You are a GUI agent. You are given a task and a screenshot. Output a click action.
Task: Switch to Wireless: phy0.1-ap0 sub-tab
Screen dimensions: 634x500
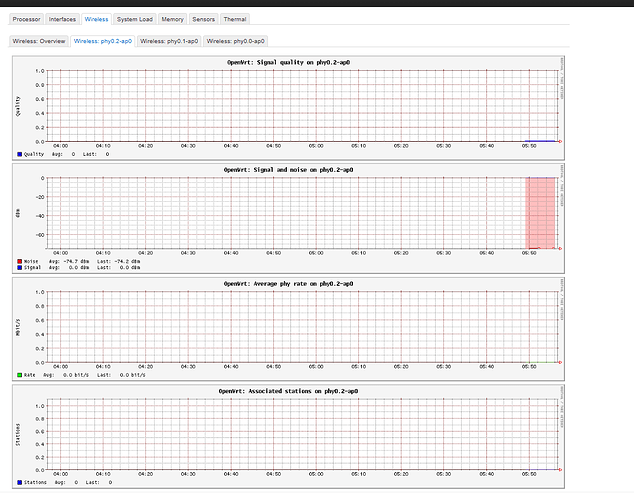coord(168,41)
